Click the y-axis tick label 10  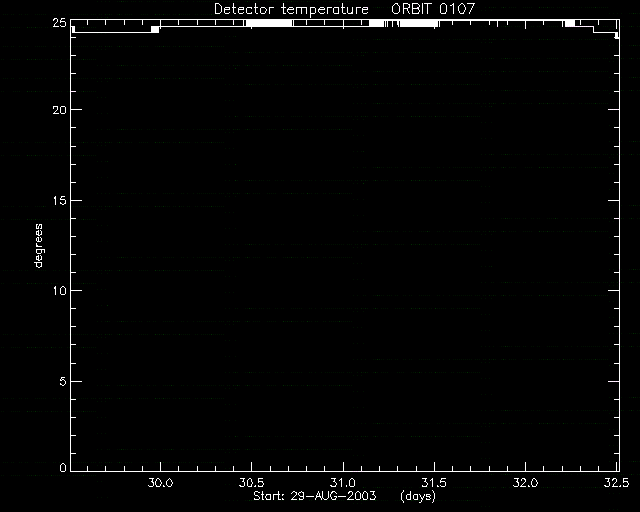click(x=60, y=291)
